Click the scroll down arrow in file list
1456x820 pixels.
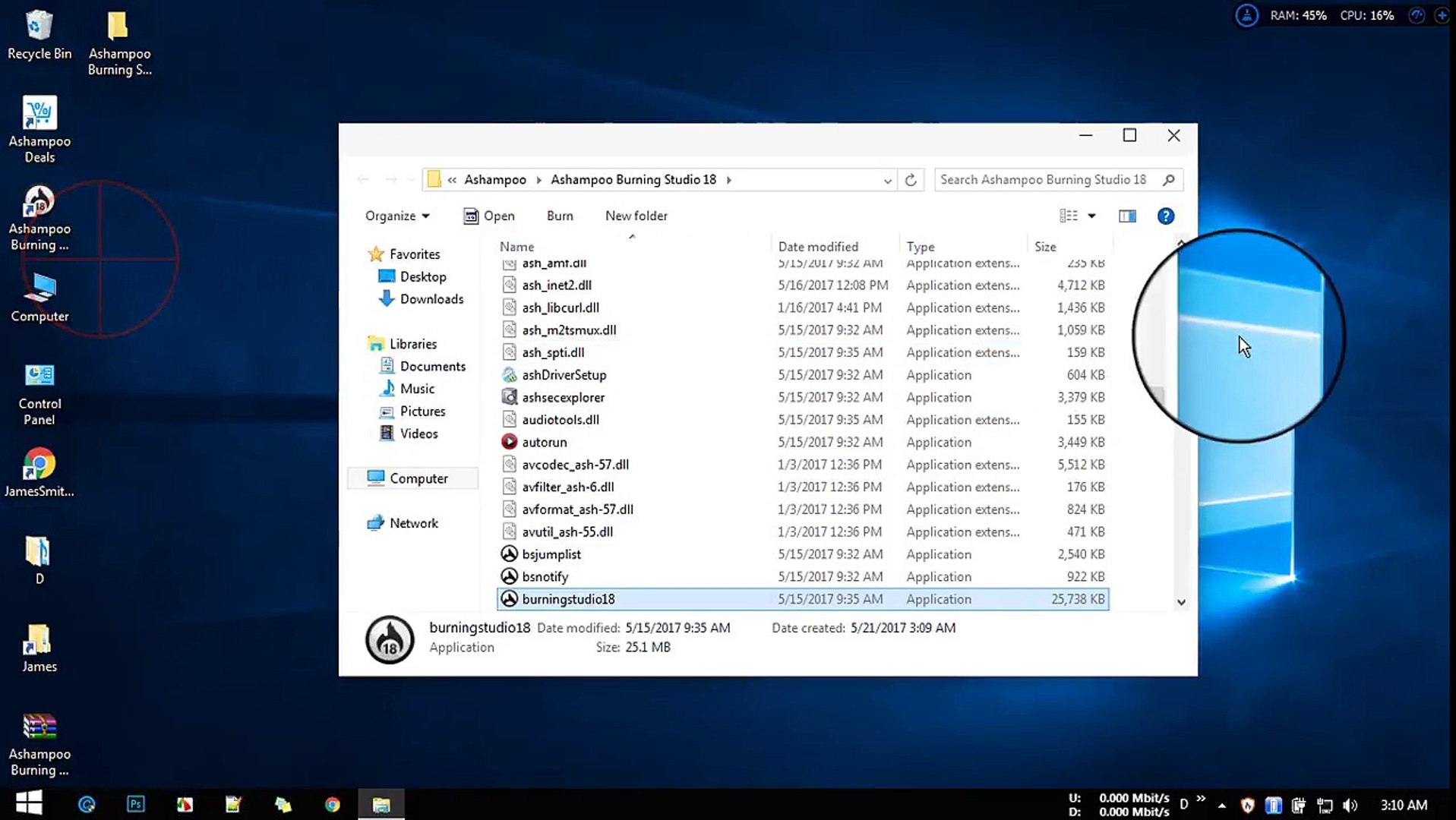(x=1180, y=602)
